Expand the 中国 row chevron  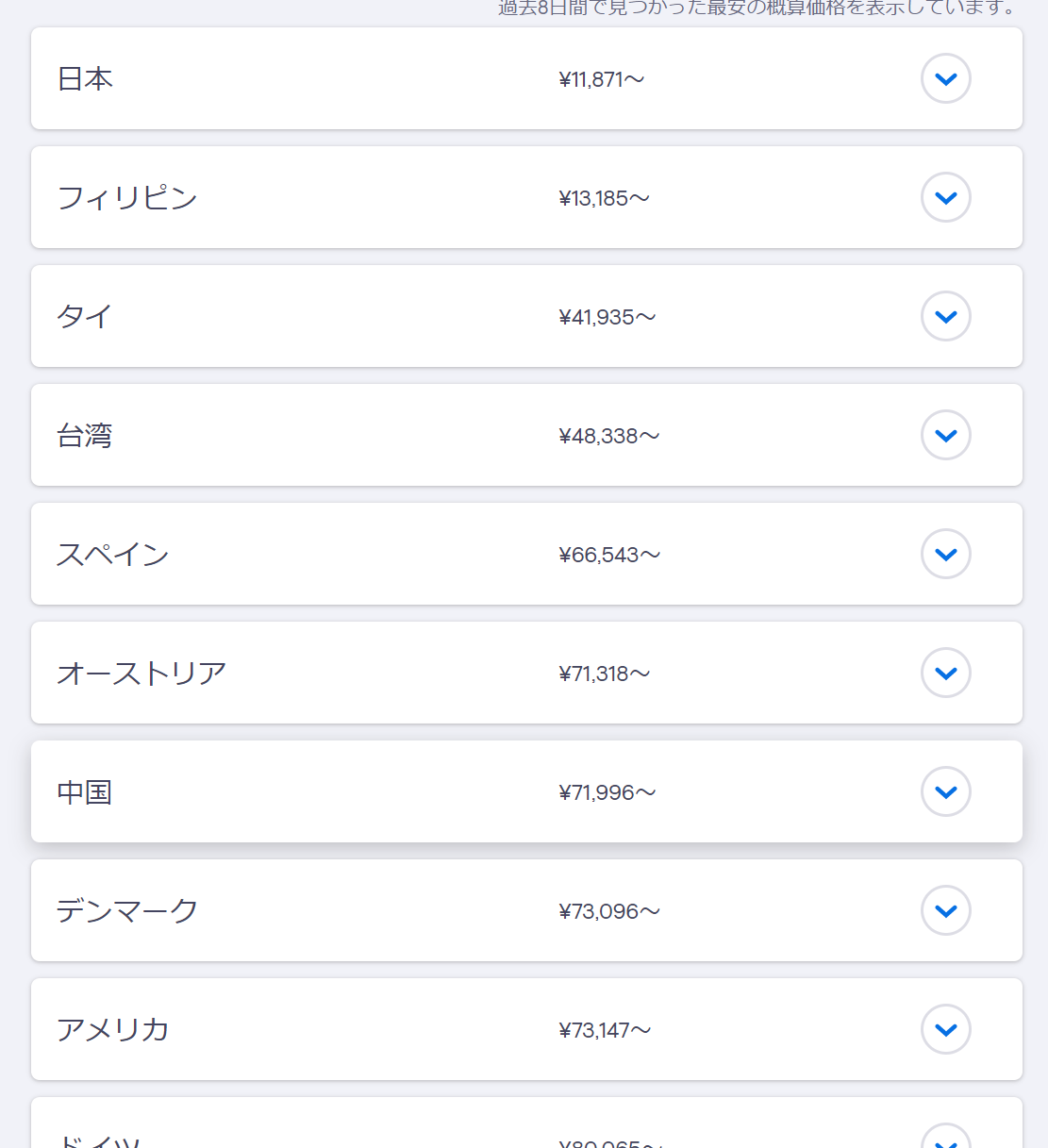coord(945,791)
